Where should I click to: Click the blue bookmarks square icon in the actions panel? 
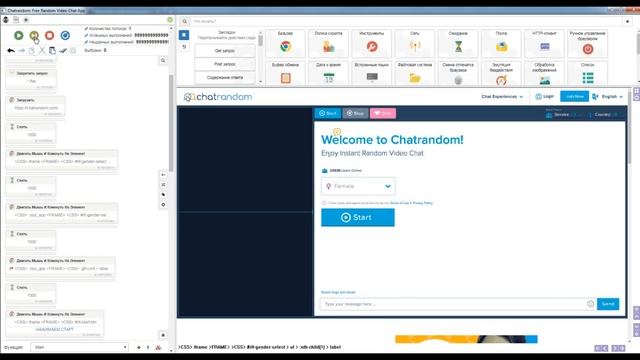click(x=184, y=35)
